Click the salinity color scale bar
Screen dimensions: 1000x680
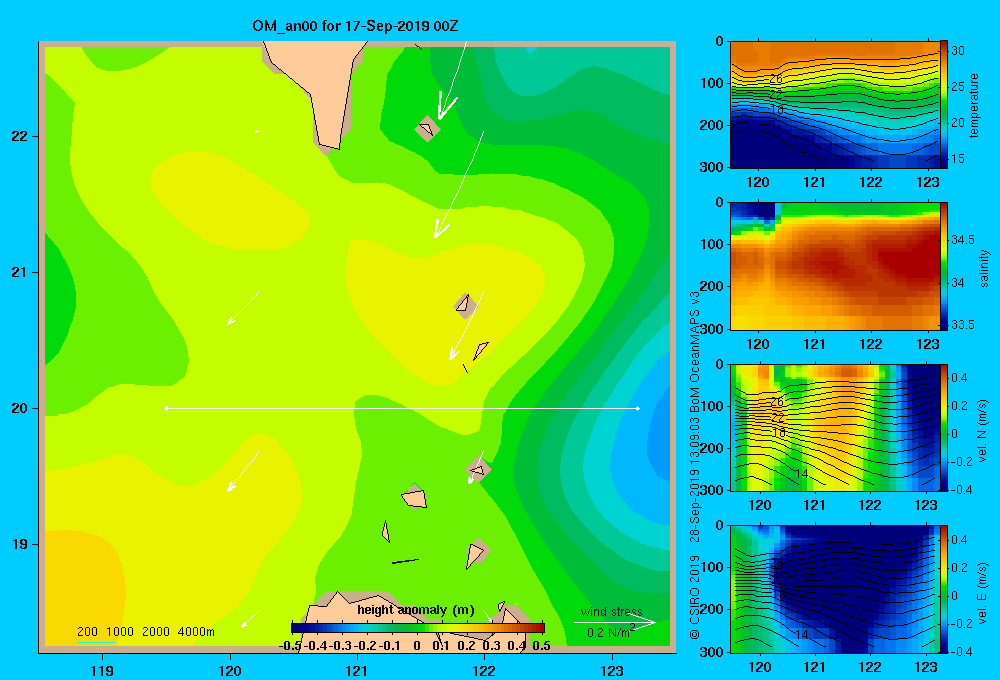944,266
